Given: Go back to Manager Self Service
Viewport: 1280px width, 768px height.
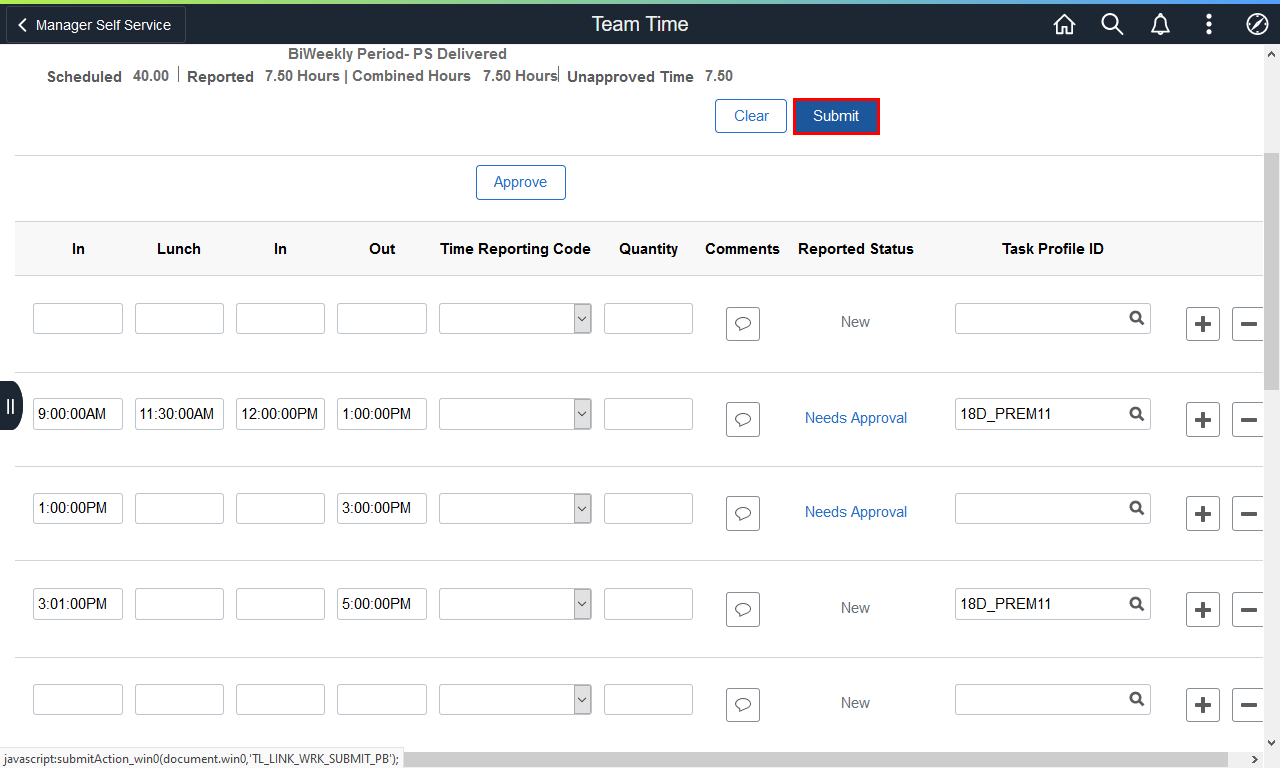Looking at the screenshot, I should tap(95, 25).
